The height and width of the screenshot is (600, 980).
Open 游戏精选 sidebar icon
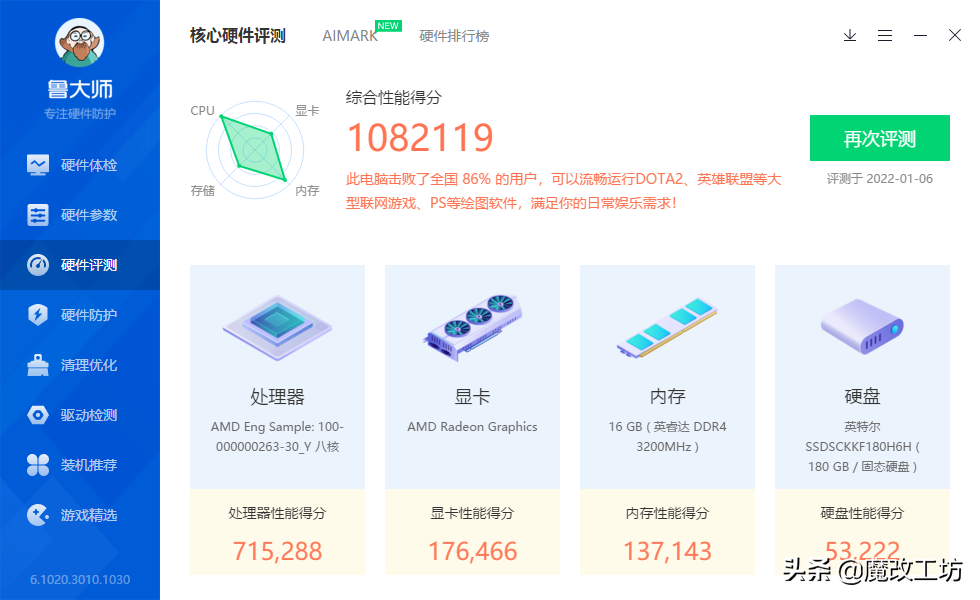click(38, 515)
